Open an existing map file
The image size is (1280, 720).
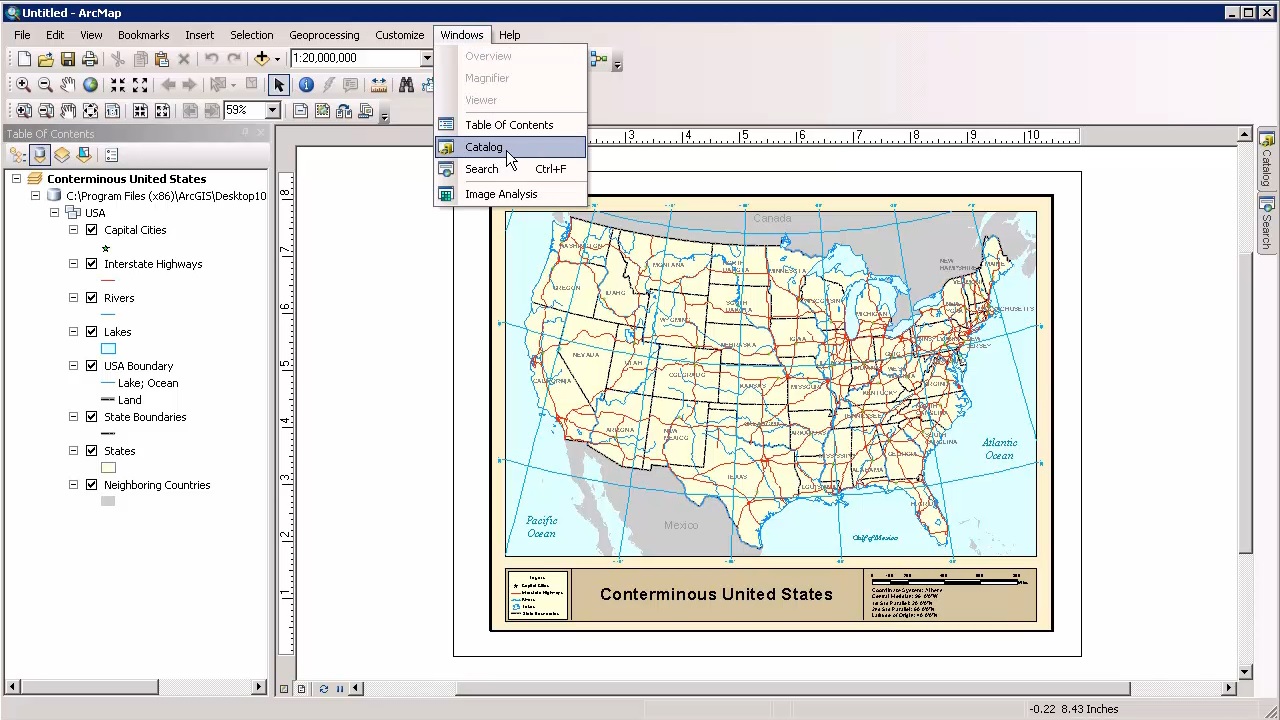point(46,59)
